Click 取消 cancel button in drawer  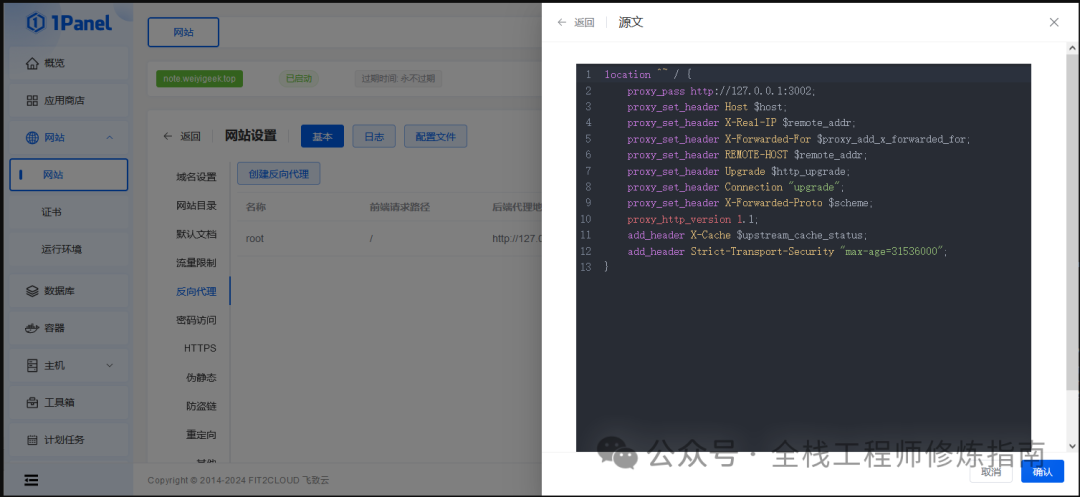click(x=991, y=472)
